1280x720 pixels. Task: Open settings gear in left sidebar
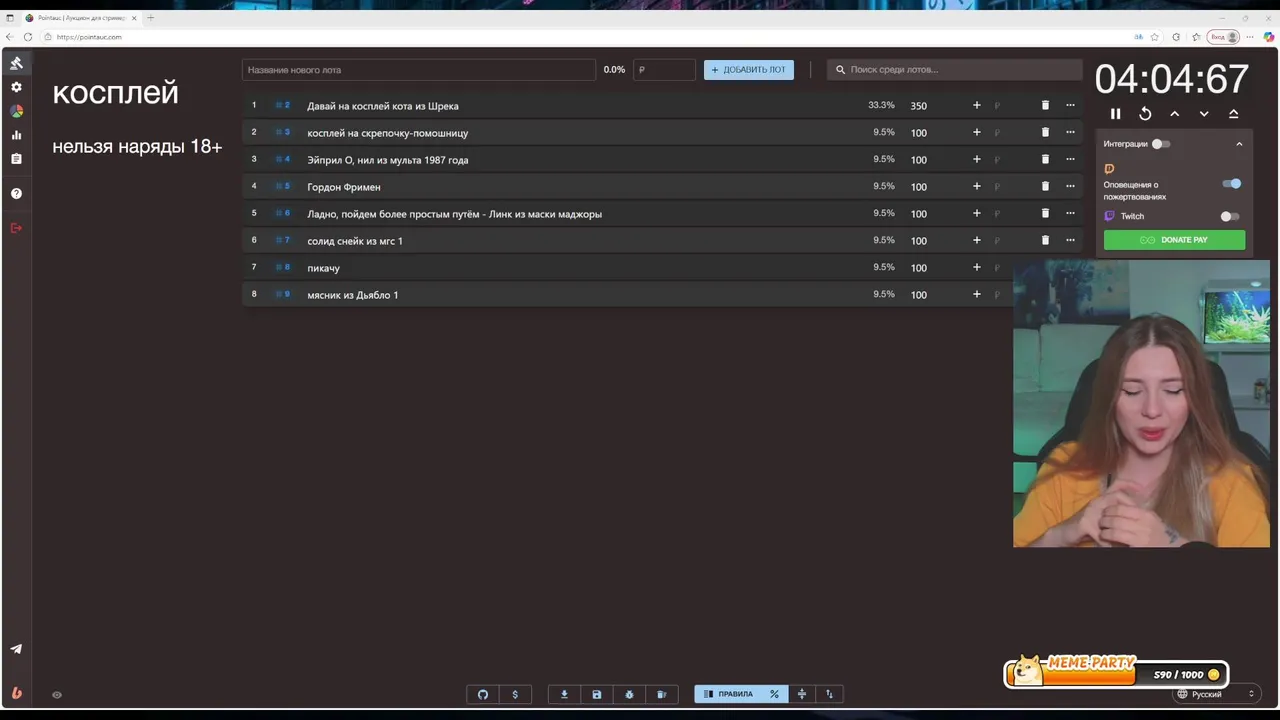coord(16,87)
